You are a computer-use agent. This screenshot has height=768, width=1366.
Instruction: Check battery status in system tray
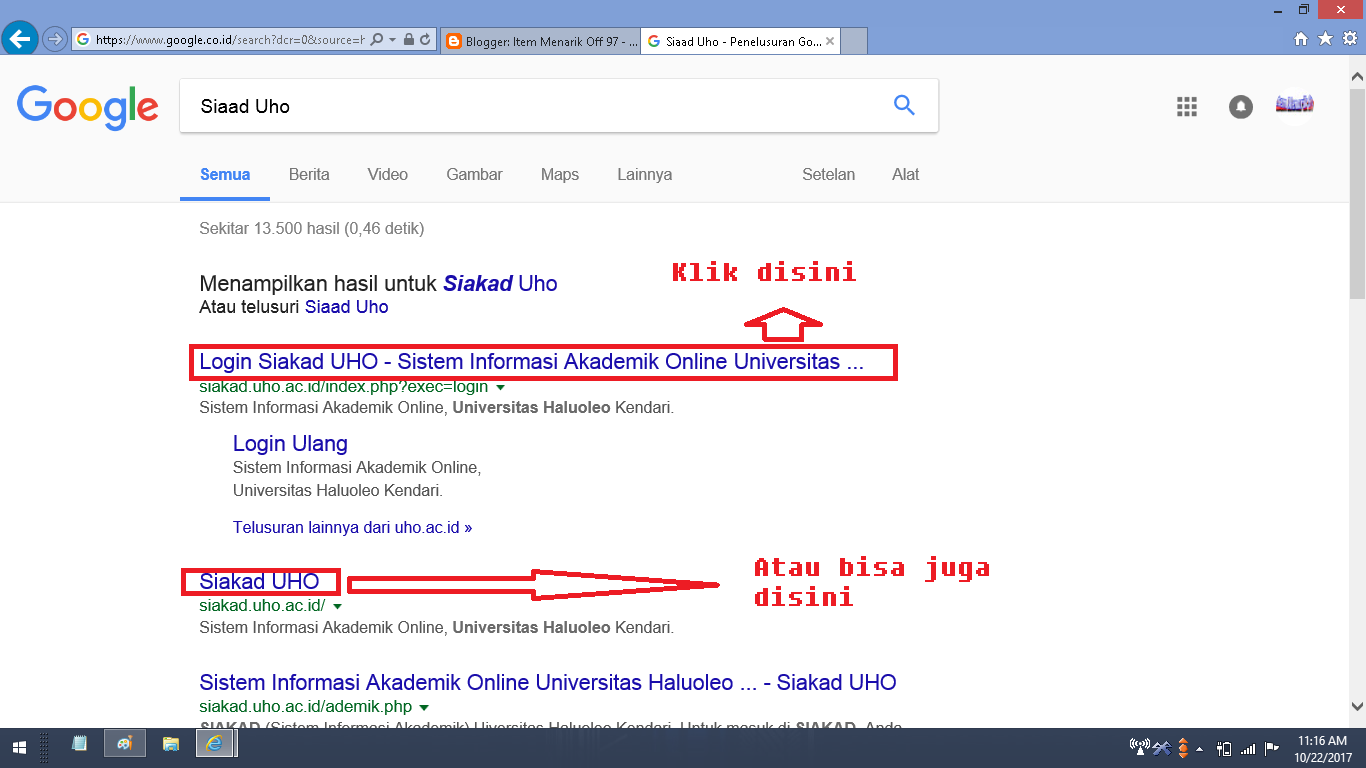1224,747
